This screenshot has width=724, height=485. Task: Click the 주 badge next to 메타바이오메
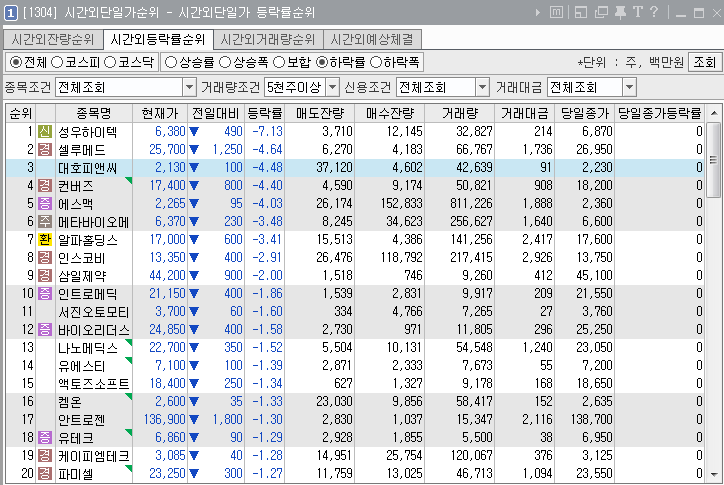45,222
